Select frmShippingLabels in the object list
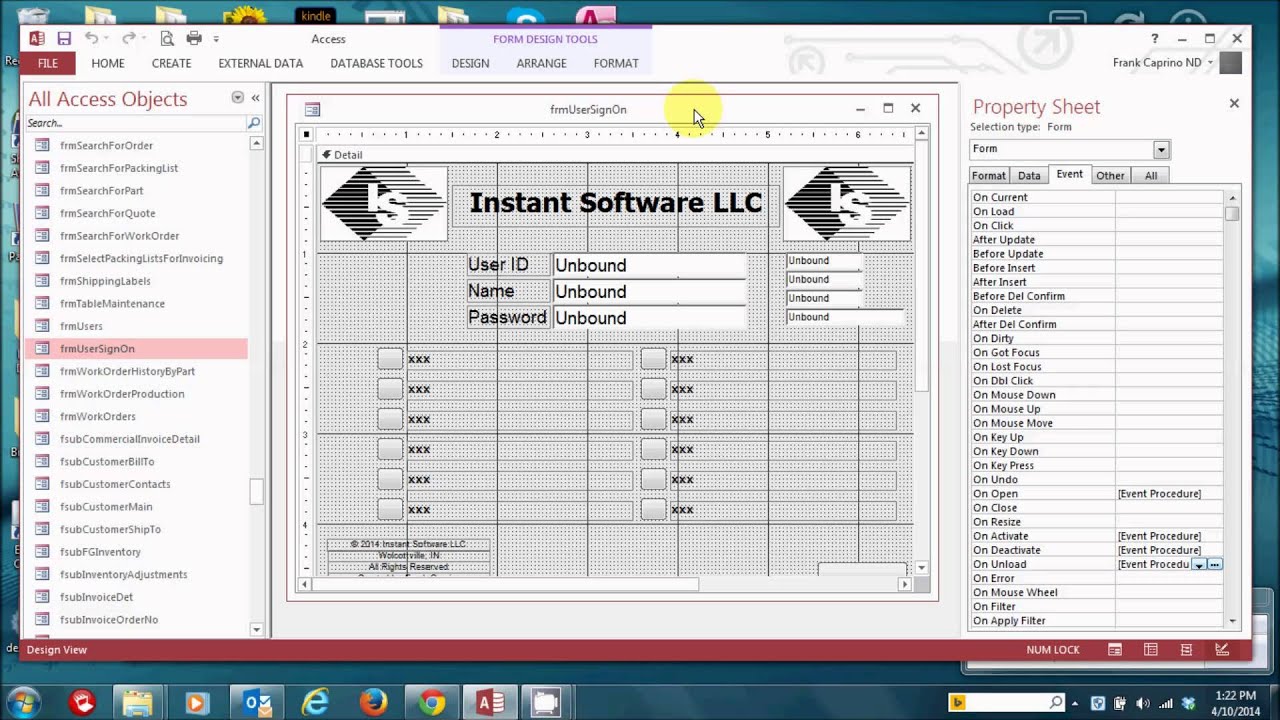Viewport: 1280px width, 720px height. [136, 281]
